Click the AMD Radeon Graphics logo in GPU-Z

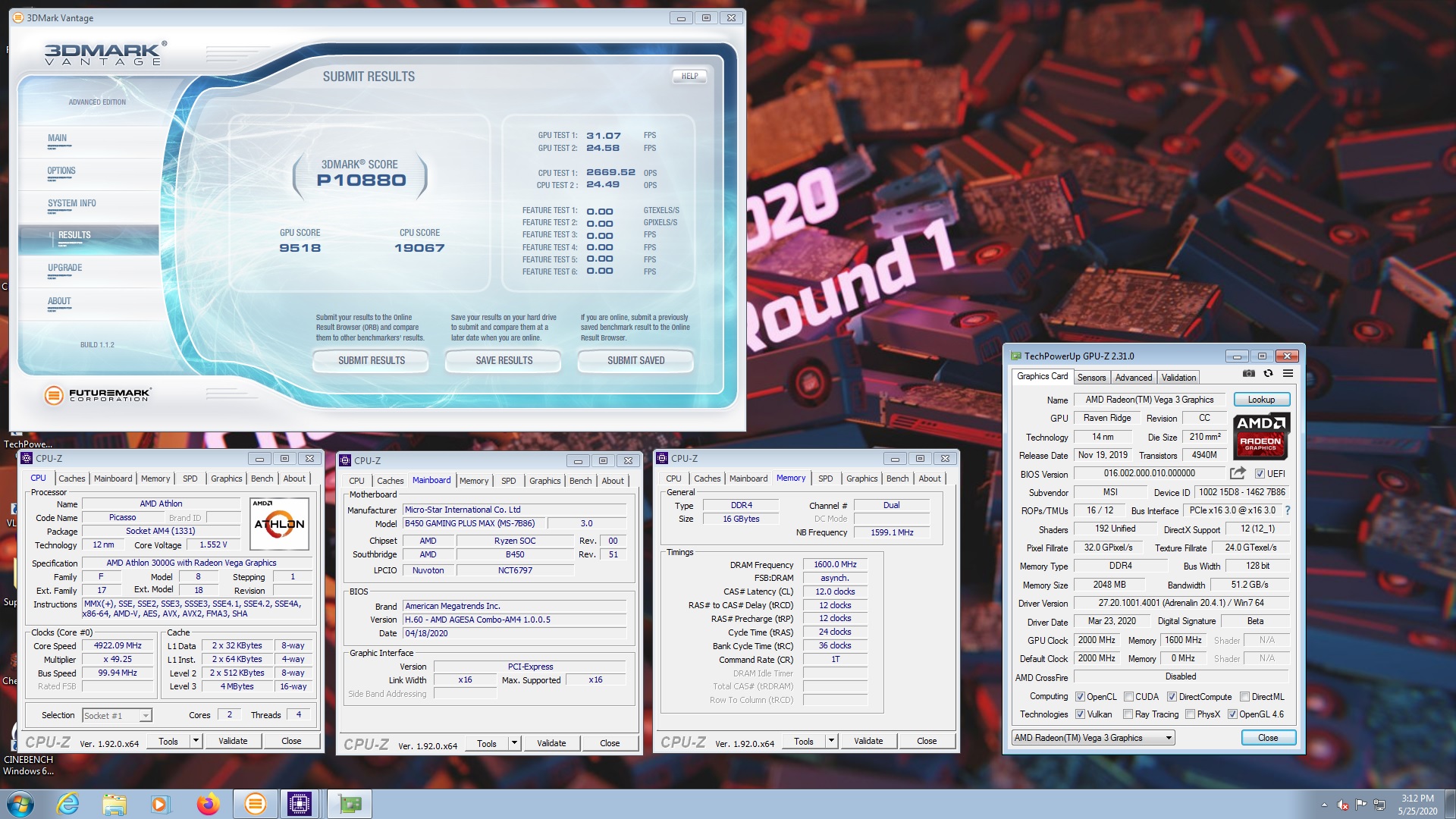tap(1260, 436)
